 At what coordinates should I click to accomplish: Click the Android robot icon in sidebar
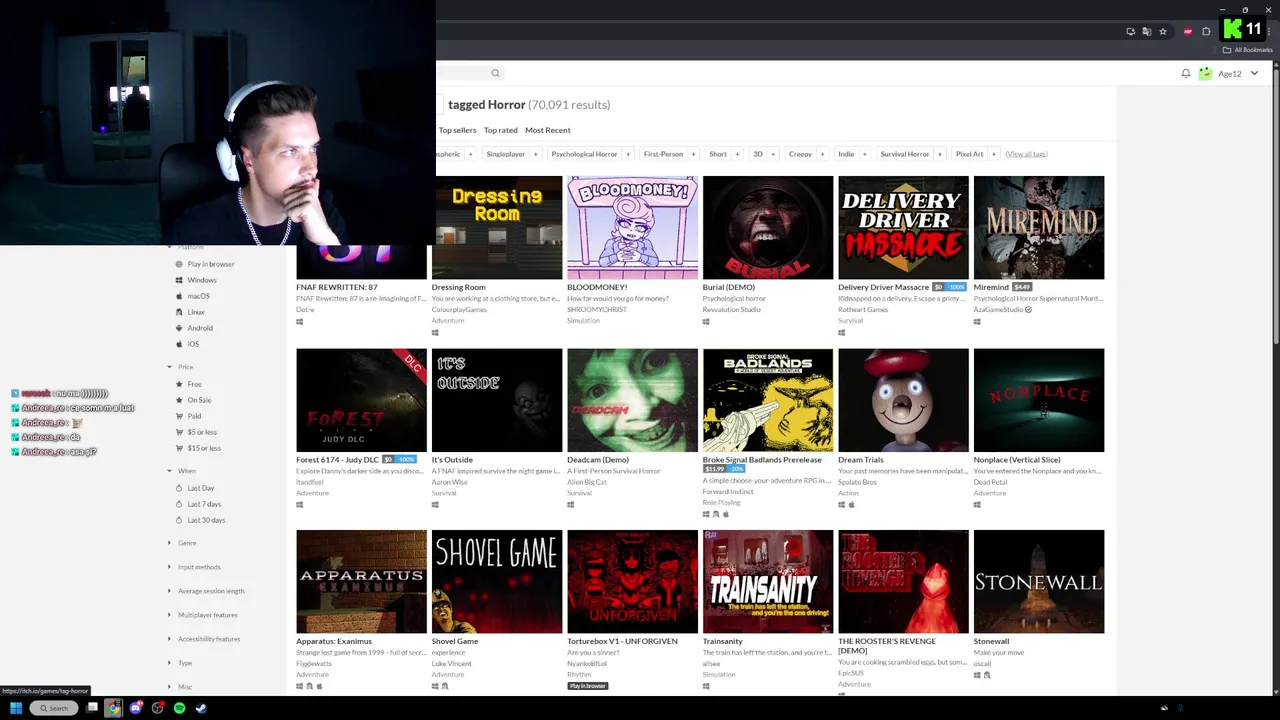pos(179,328)
